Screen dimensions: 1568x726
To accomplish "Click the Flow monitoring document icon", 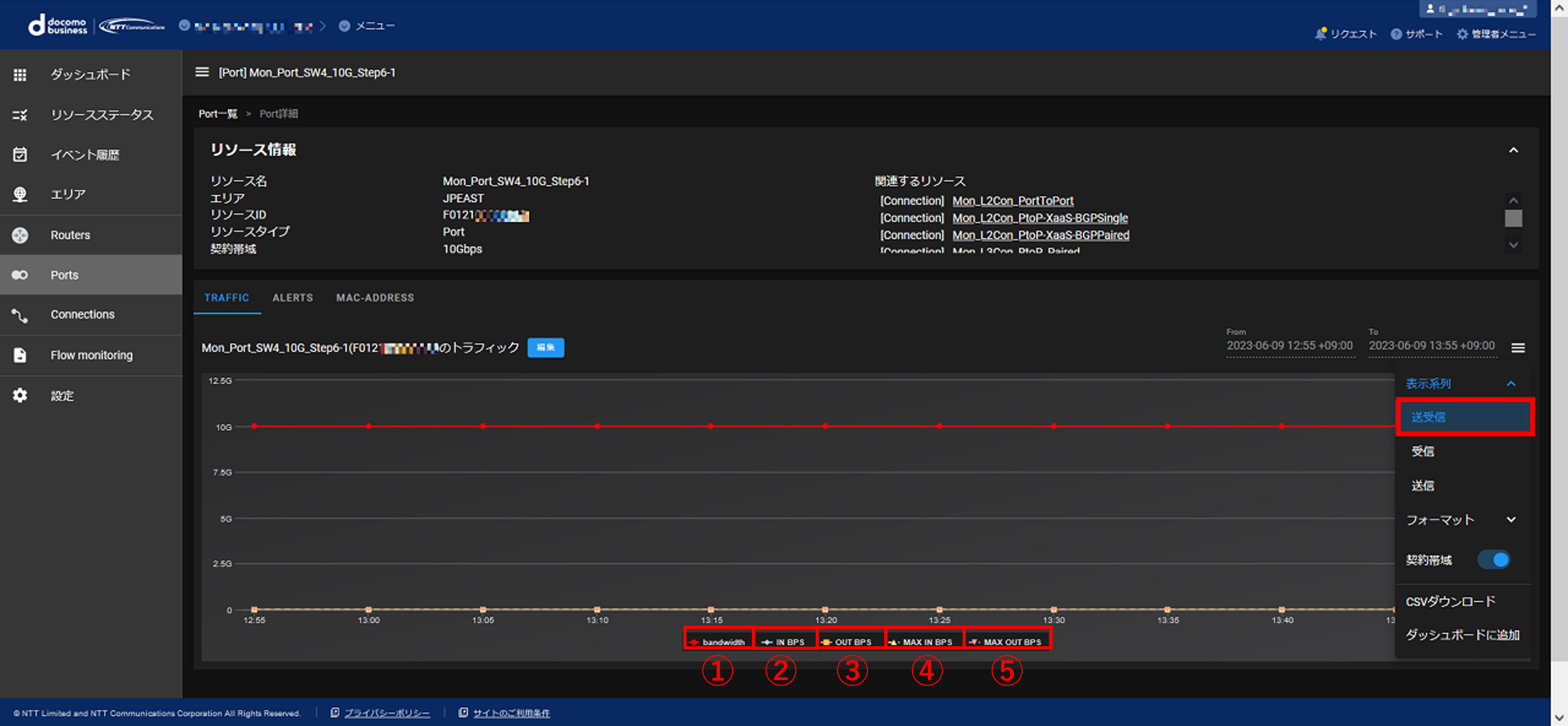I will [20, 355].
